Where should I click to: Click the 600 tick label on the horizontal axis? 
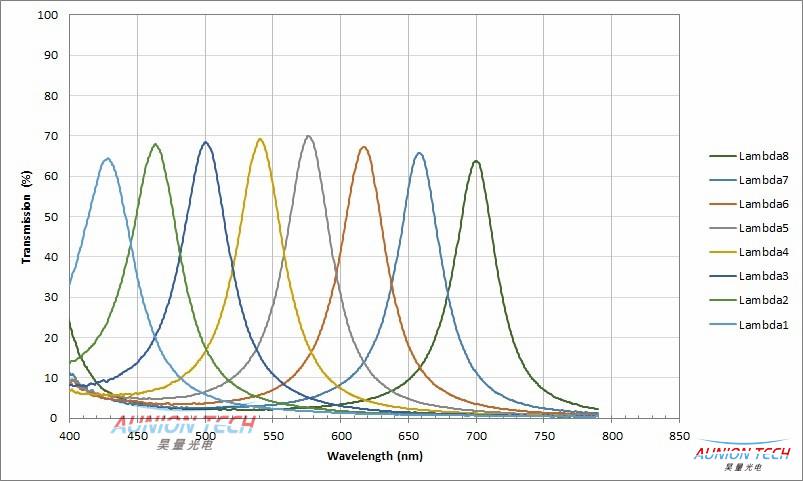coord(340,437)
